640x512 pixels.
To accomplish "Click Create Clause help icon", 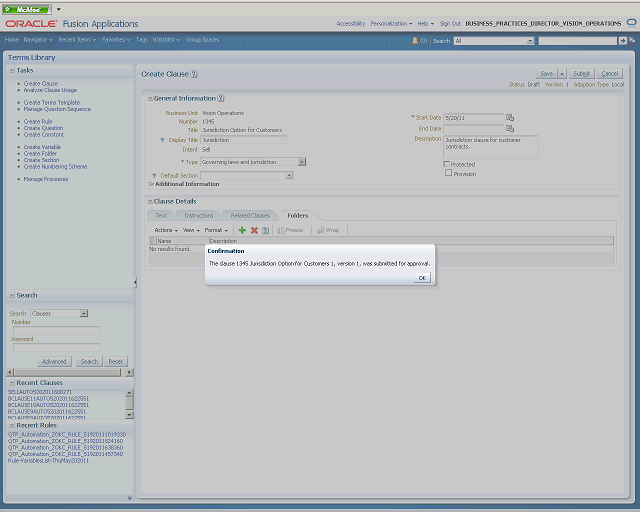I will 194,74.
